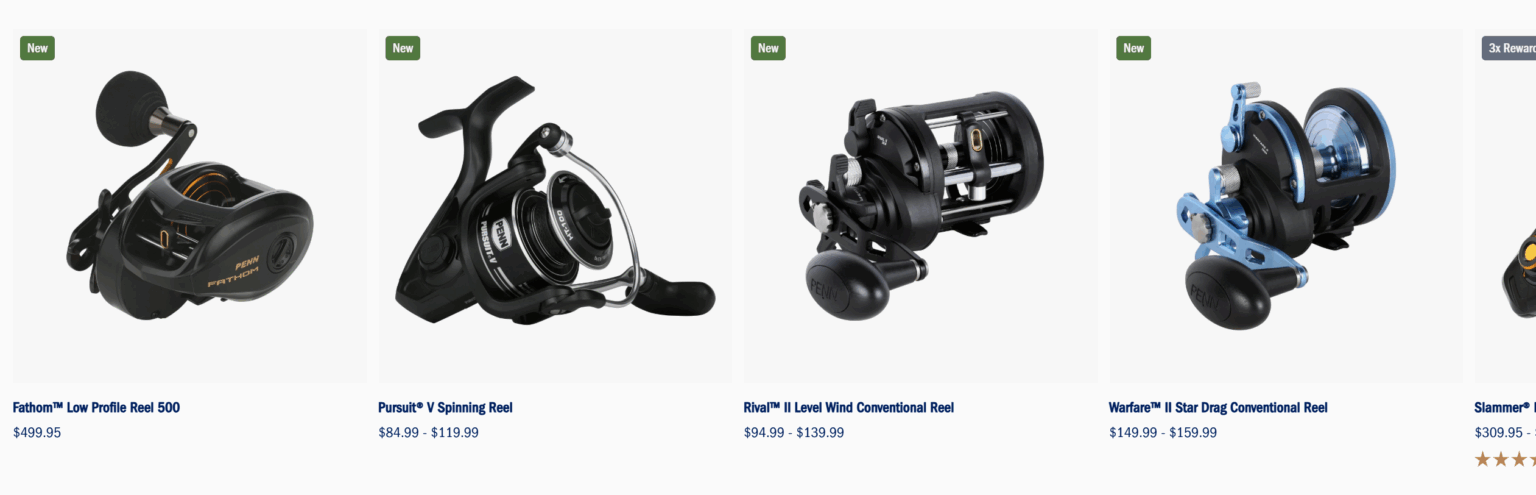Click the 3x Rewards badge

click(x=1509, y=48)
